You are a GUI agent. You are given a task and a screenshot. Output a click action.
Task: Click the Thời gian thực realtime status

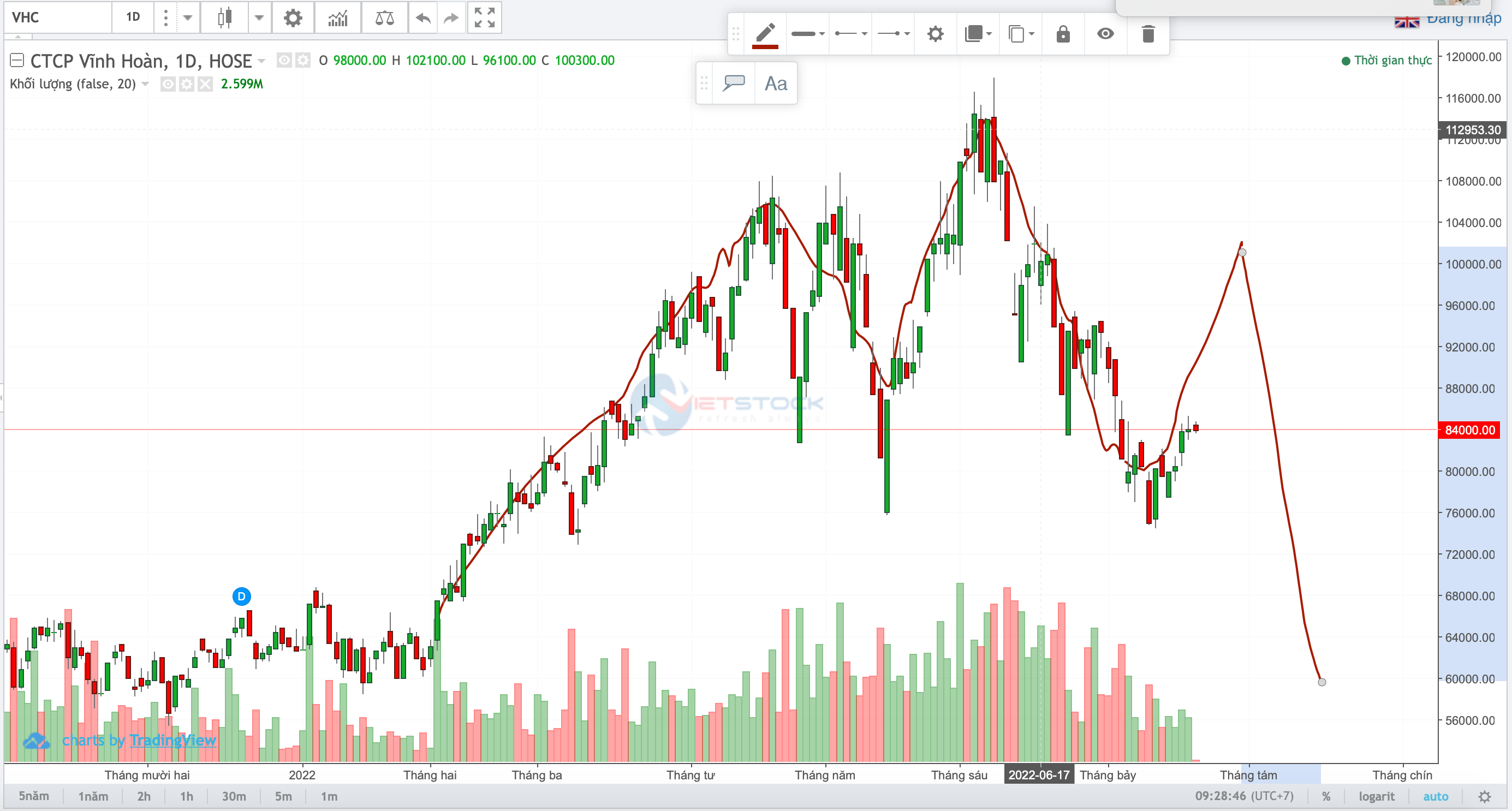click(1386, 61)
